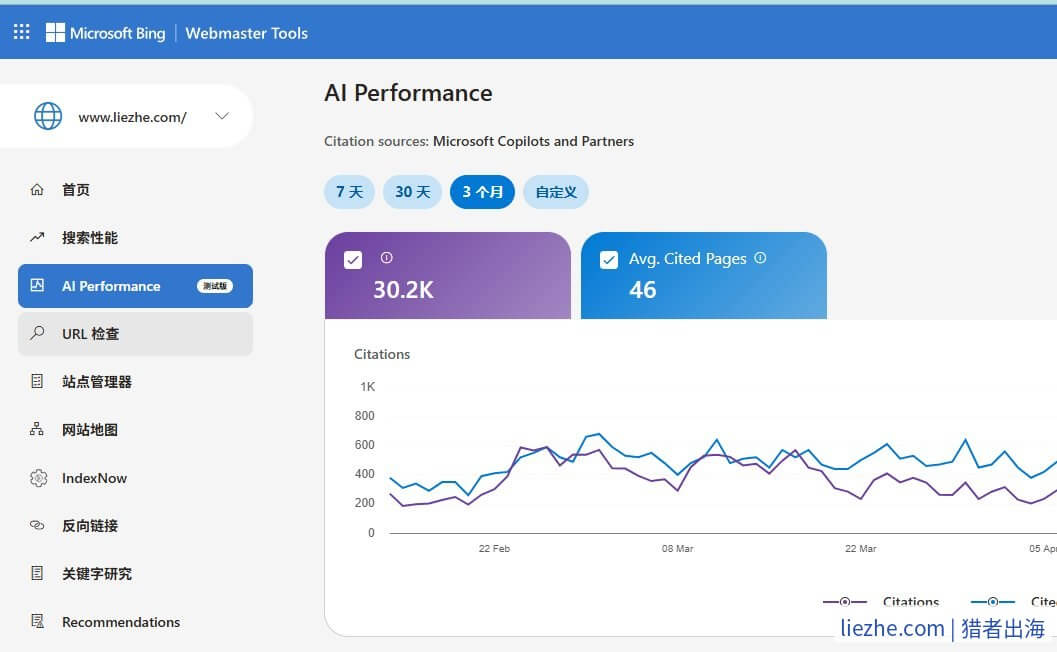Click the 22 Feb axis label
Screen dimensions: 1057x652
pos(494,548)
